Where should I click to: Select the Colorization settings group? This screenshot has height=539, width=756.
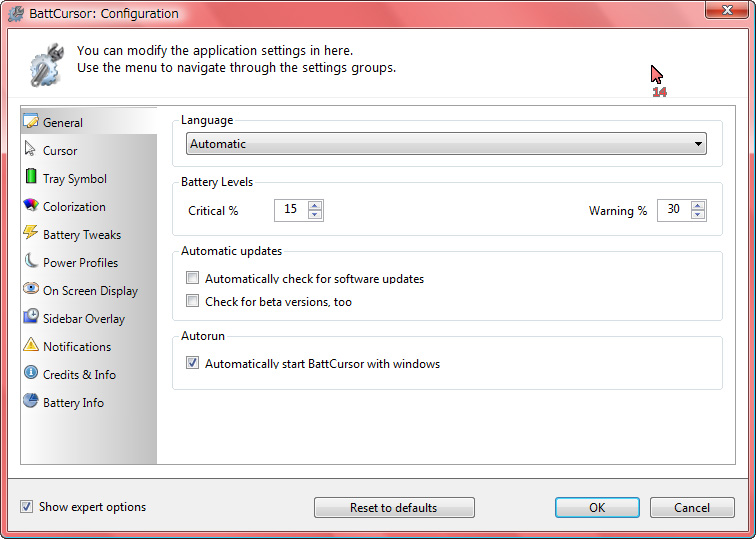click(x=89, y=206)
